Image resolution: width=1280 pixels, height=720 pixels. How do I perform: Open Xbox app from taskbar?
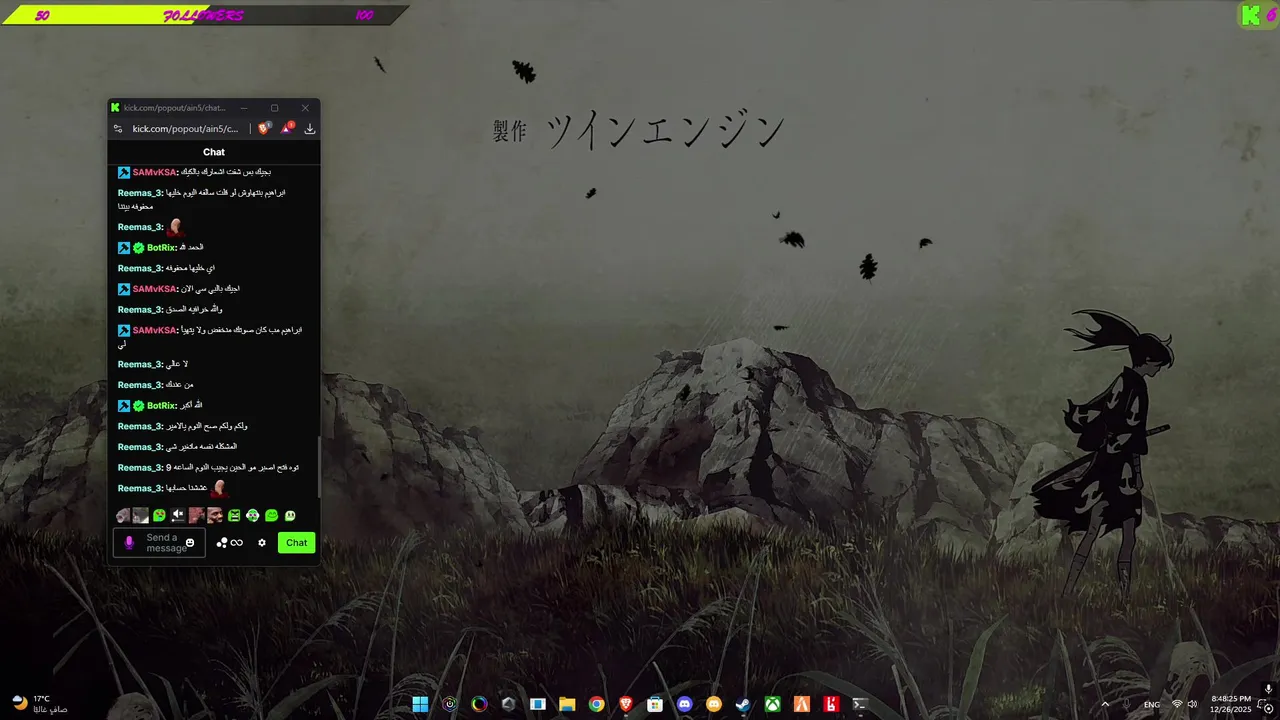(772, 704)
